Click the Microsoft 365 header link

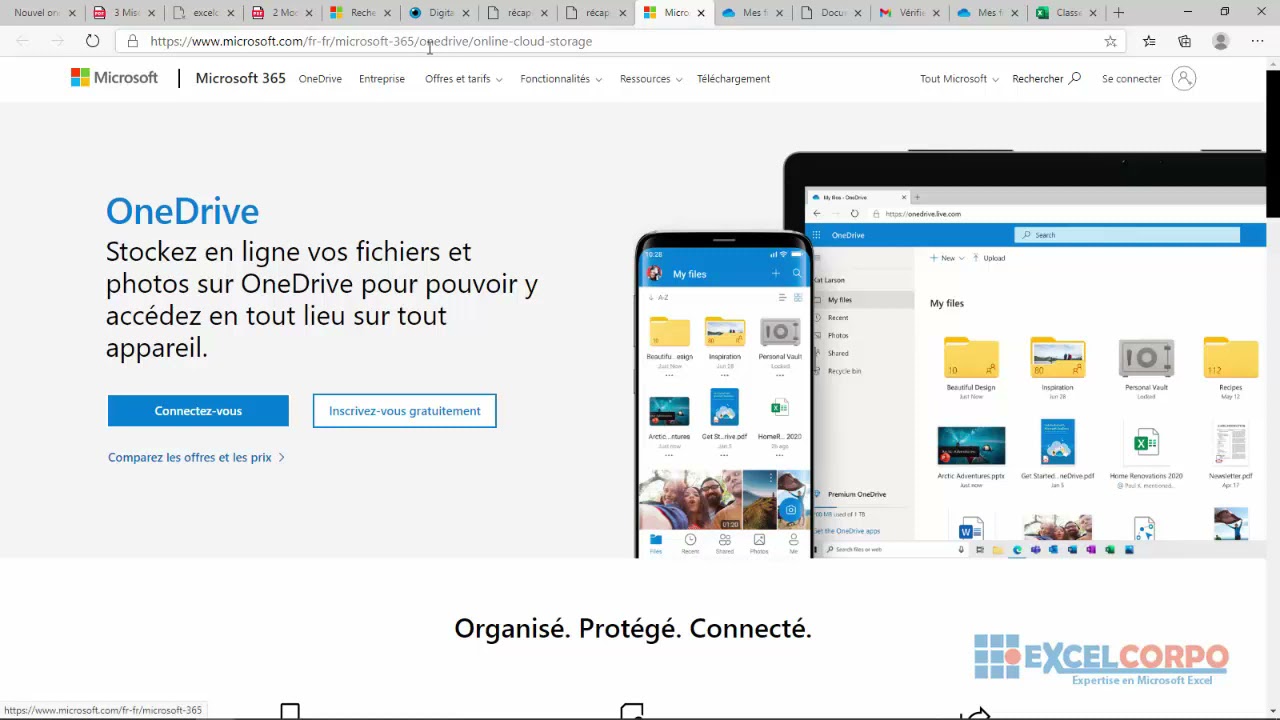coord(240,78)
